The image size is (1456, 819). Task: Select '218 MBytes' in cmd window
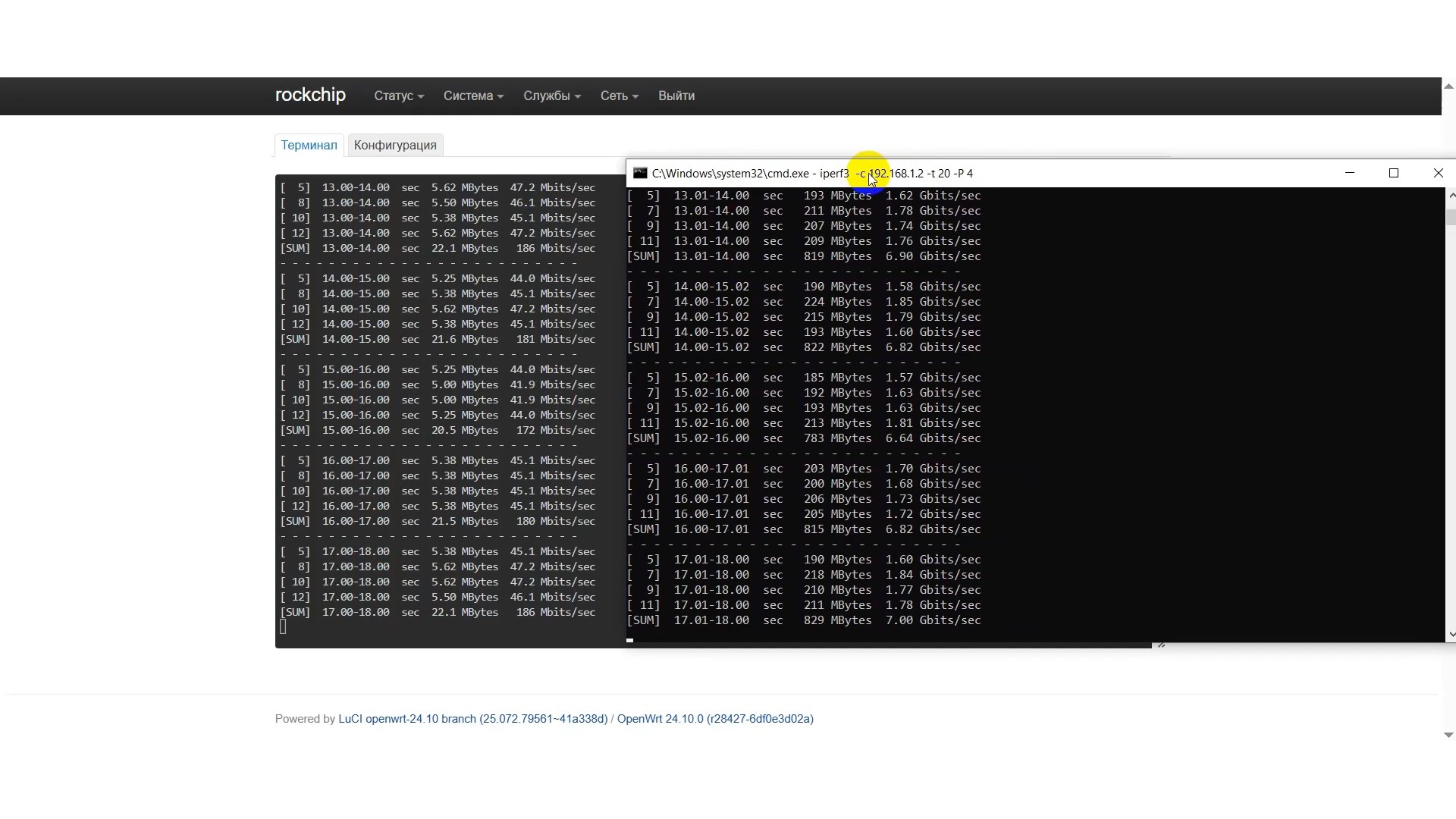click(x=838, y=575)
